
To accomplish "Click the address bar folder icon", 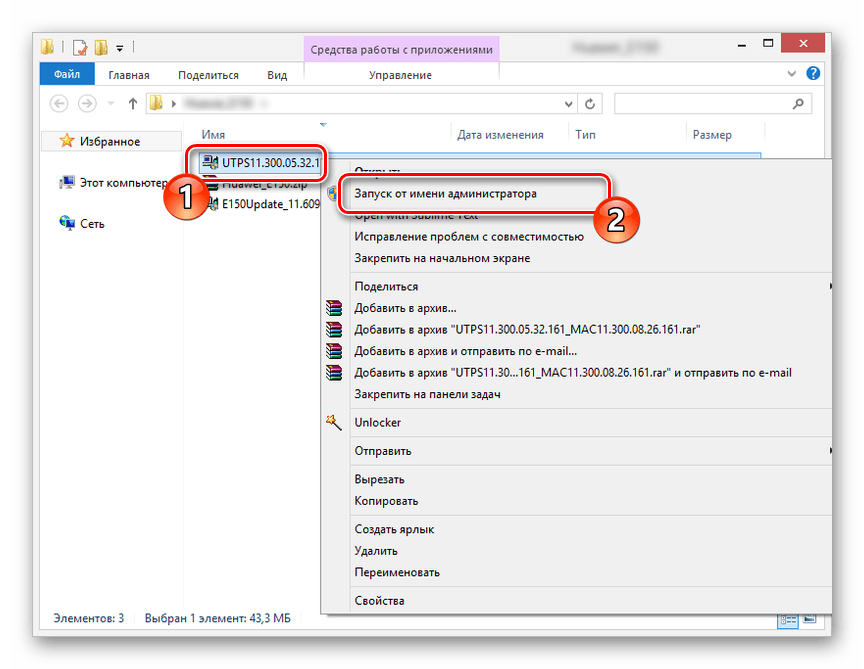I will [156, 103].
